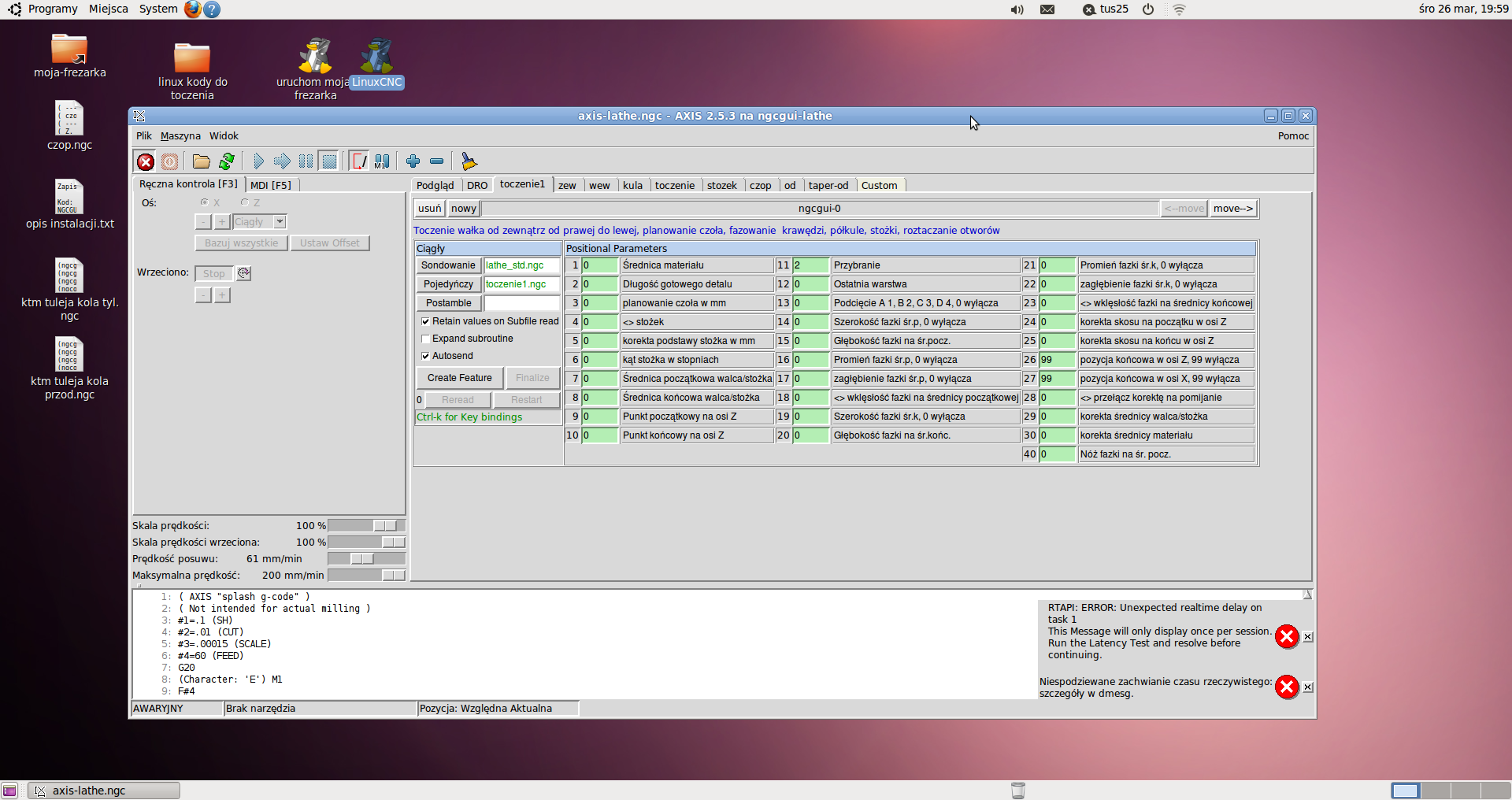Image resolution: width=1512 pixels, height=800 pixels.
Task: Click the usuń button
Action: point(430,209)
